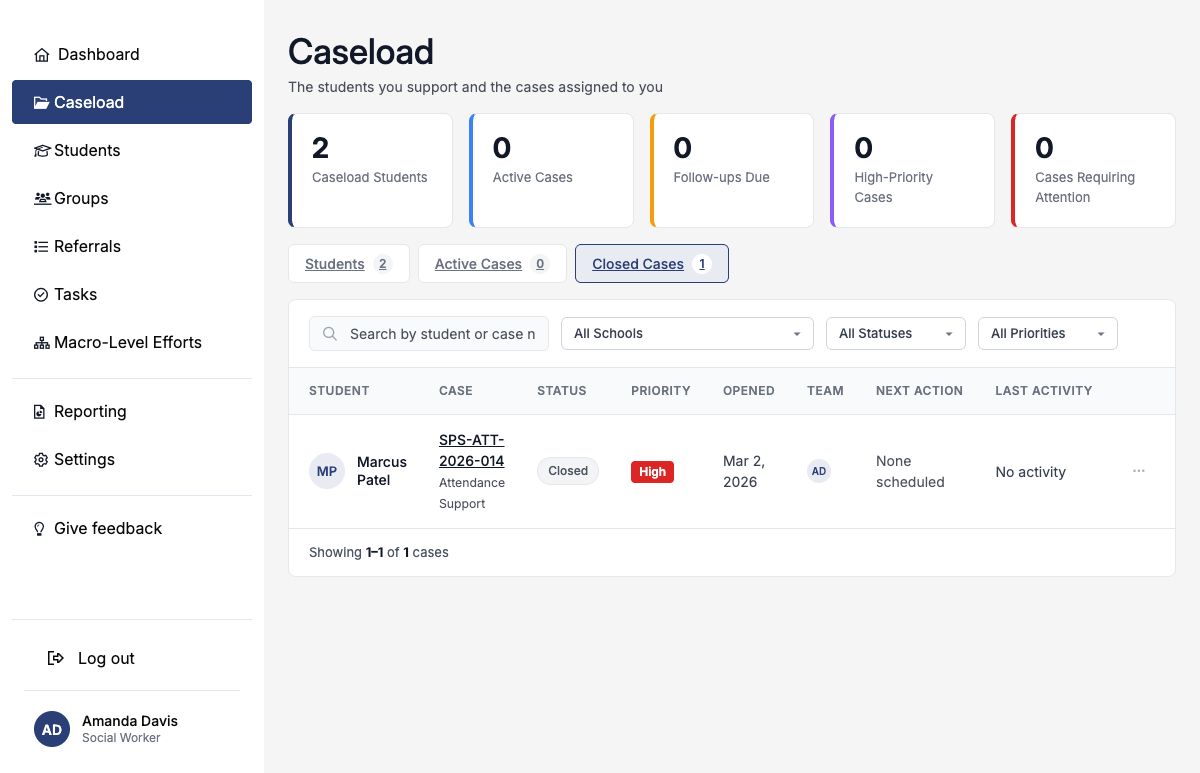
Task: Open Settings from the sidebar
Action: (132, 460)
